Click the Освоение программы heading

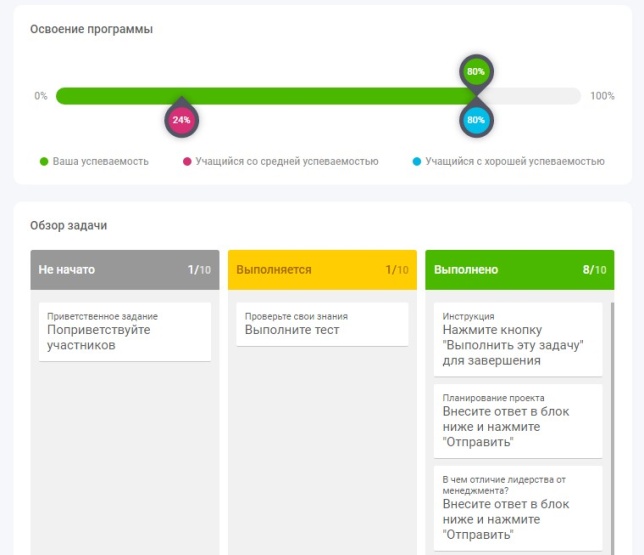tap(92, 29)
